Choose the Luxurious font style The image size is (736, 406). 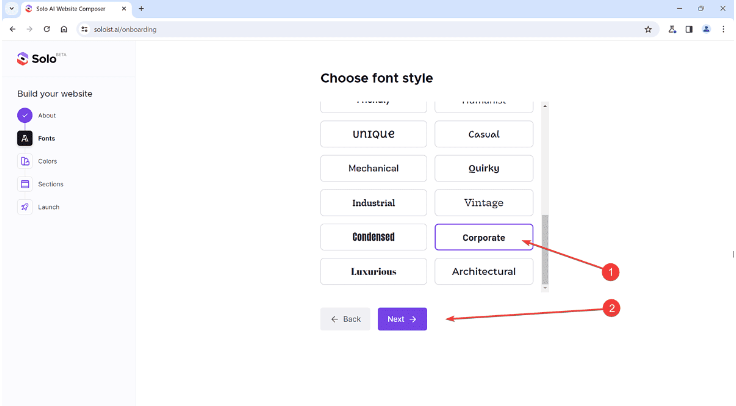tap(373, 271)
